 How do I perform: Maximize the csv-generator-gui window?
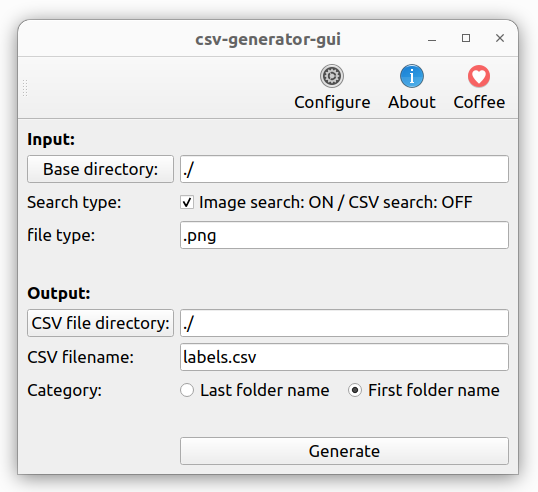click(x=466, y=38)
